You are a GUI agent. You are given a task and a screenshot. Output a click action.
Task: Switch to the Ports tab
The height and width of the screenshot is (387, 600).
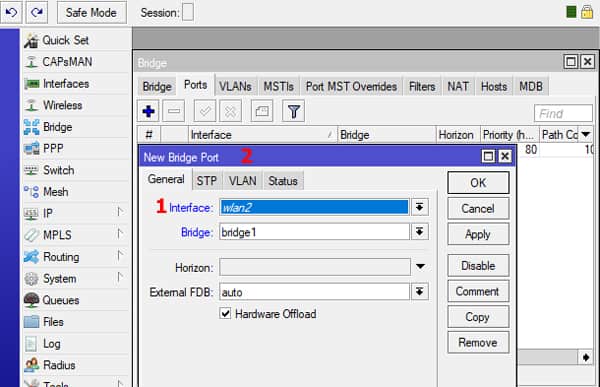(196, 85)
